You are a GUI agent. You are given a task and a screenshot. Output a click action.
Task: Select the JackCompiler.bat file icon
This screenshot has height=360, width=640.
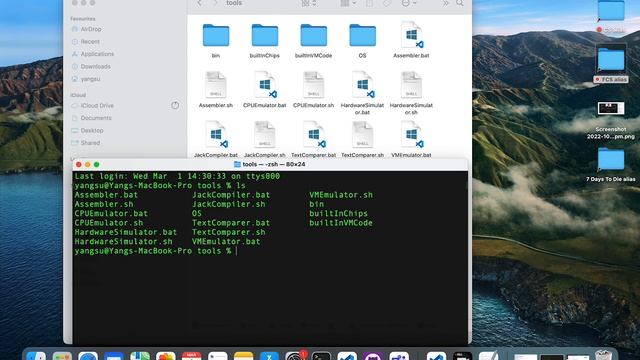[216, 134]
